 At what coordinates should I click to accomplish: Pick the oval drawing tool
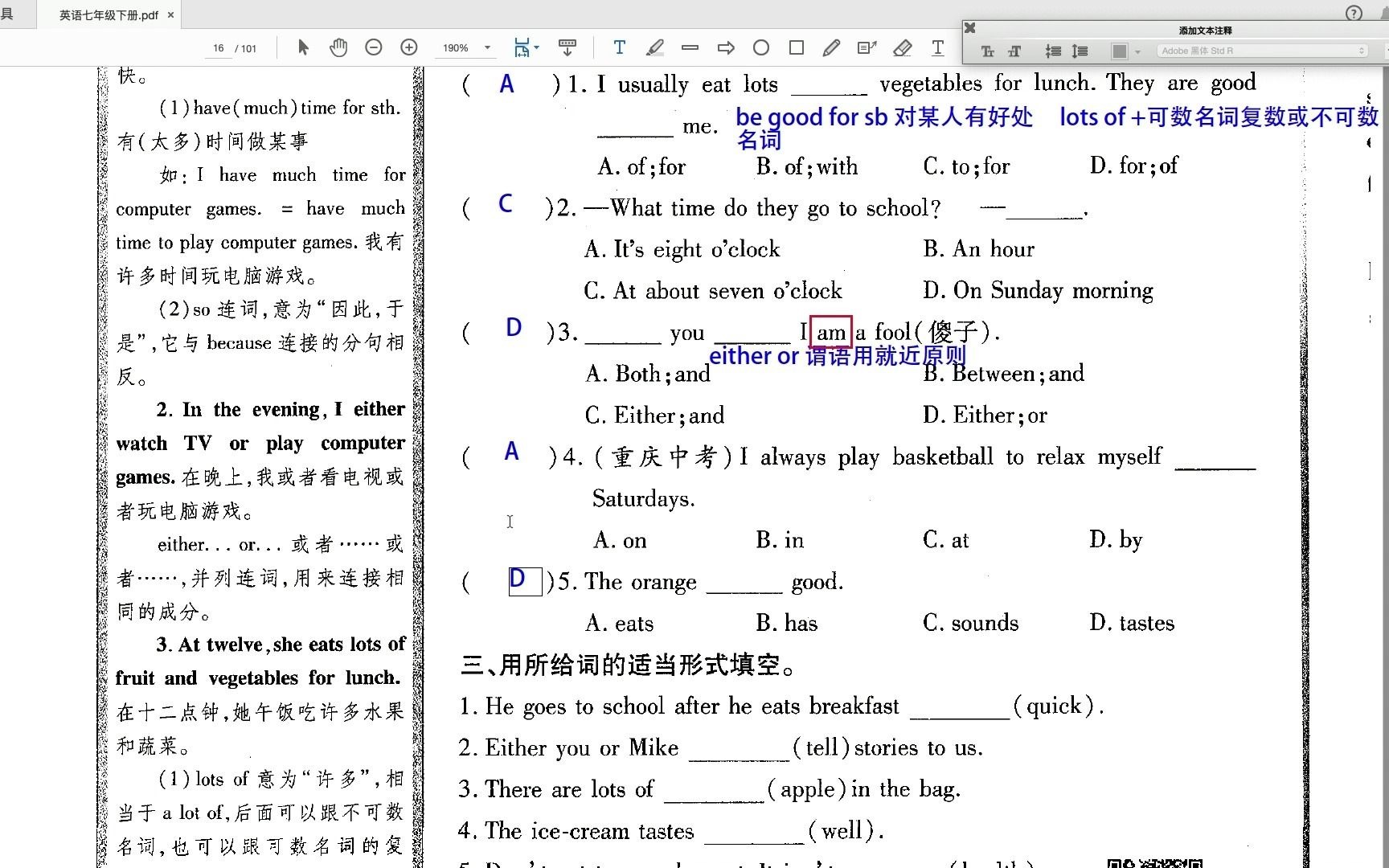pyautogui.click(x=761, y=47)
